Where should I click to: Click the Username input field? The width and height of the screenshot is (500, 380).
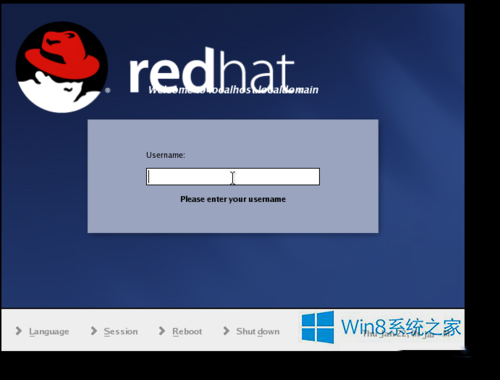tap(233, 177)
